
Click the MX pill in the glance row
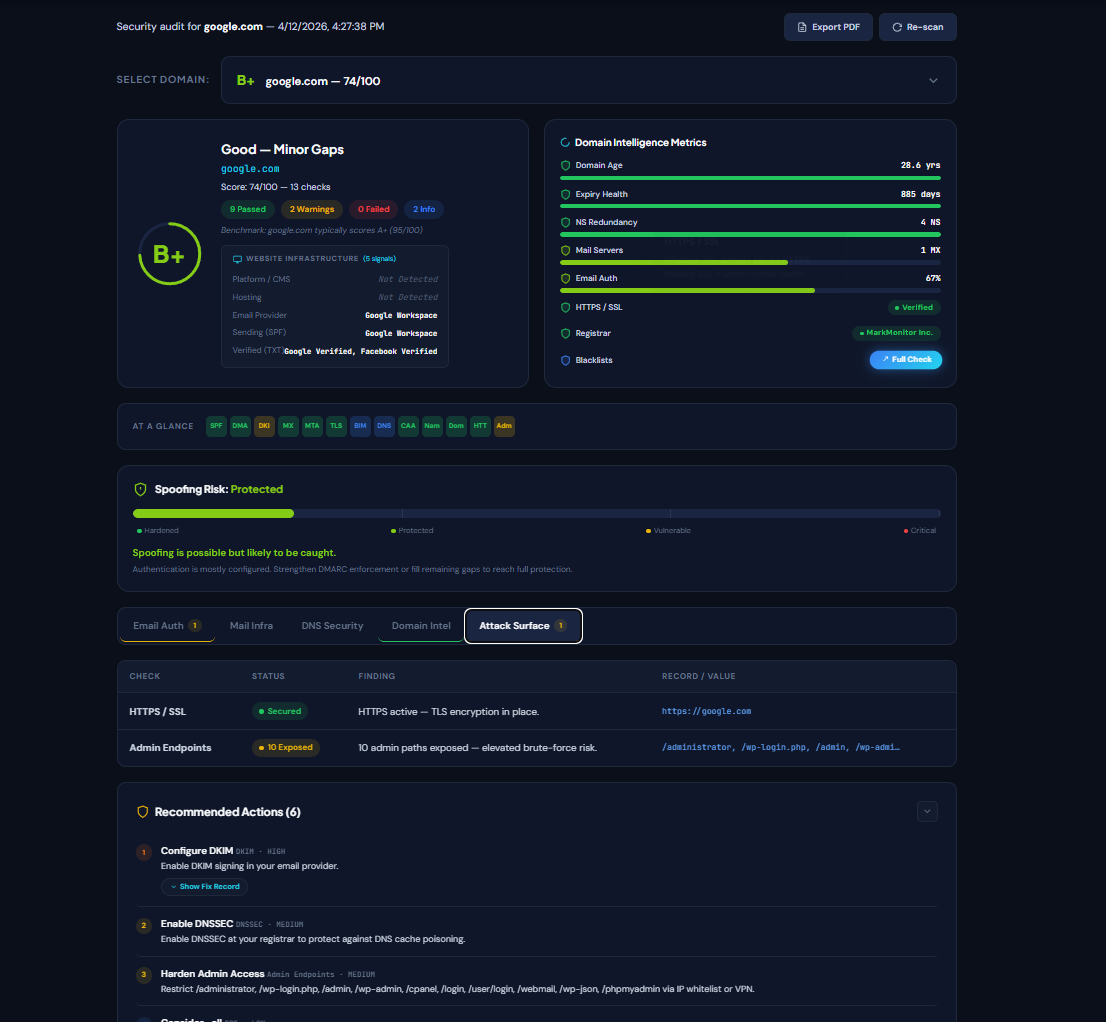tap(288, 426)
